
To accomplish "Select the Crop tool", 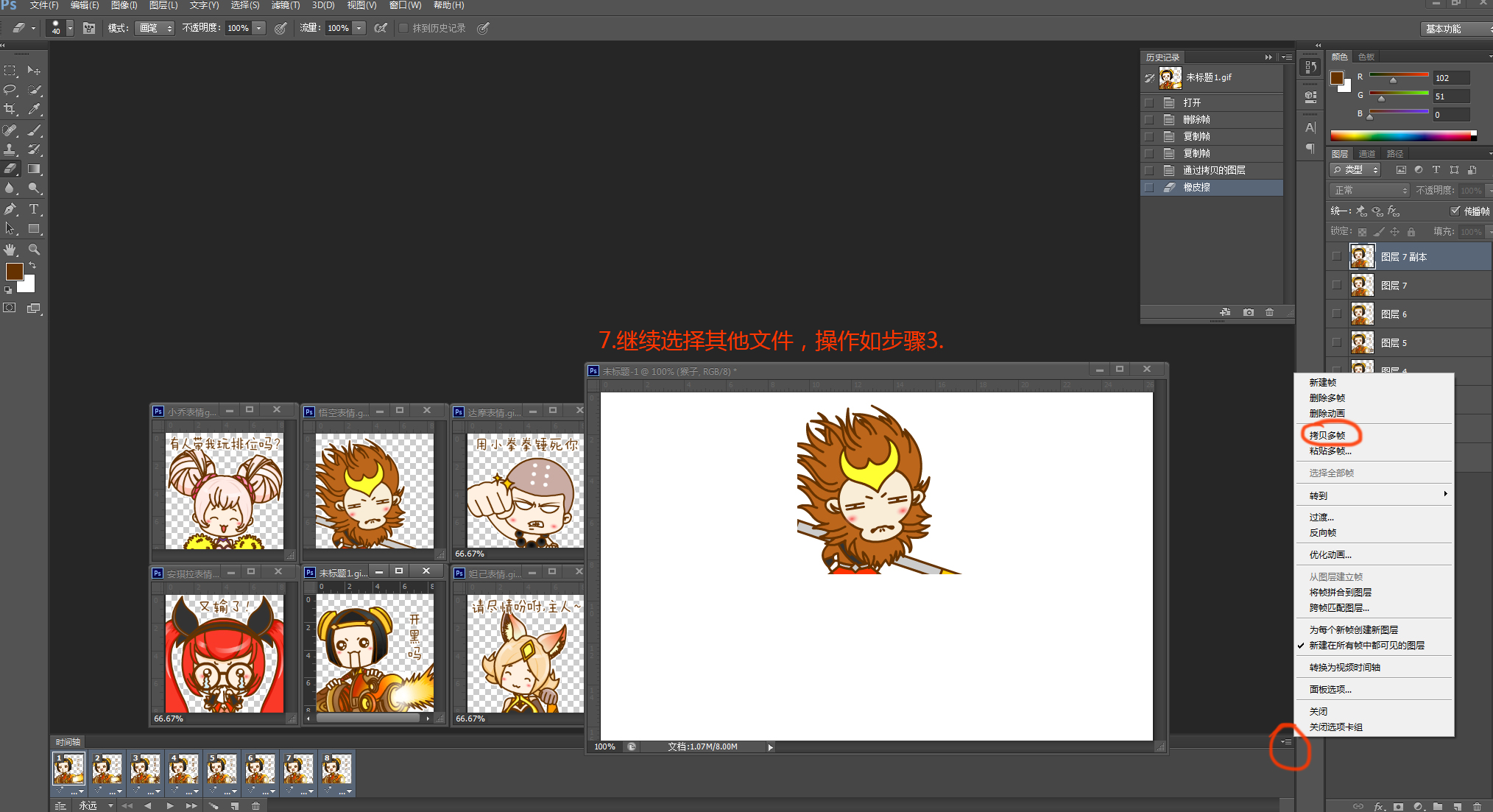I will [x=10, y=109].
